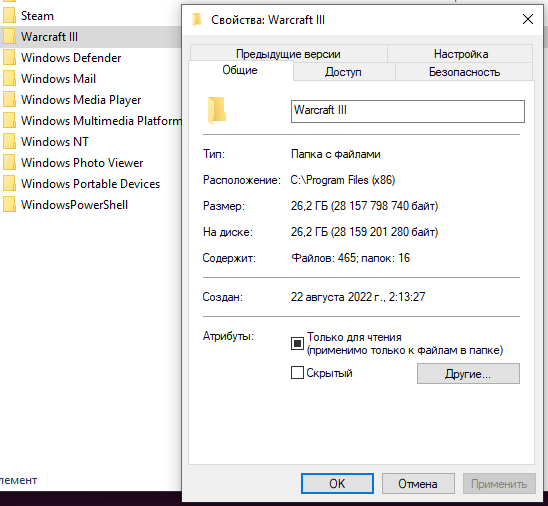The width and height of the screenshot is (548, 506).
Task: Click the Windows Defender folder icon
Action: [x=9, y=58]
